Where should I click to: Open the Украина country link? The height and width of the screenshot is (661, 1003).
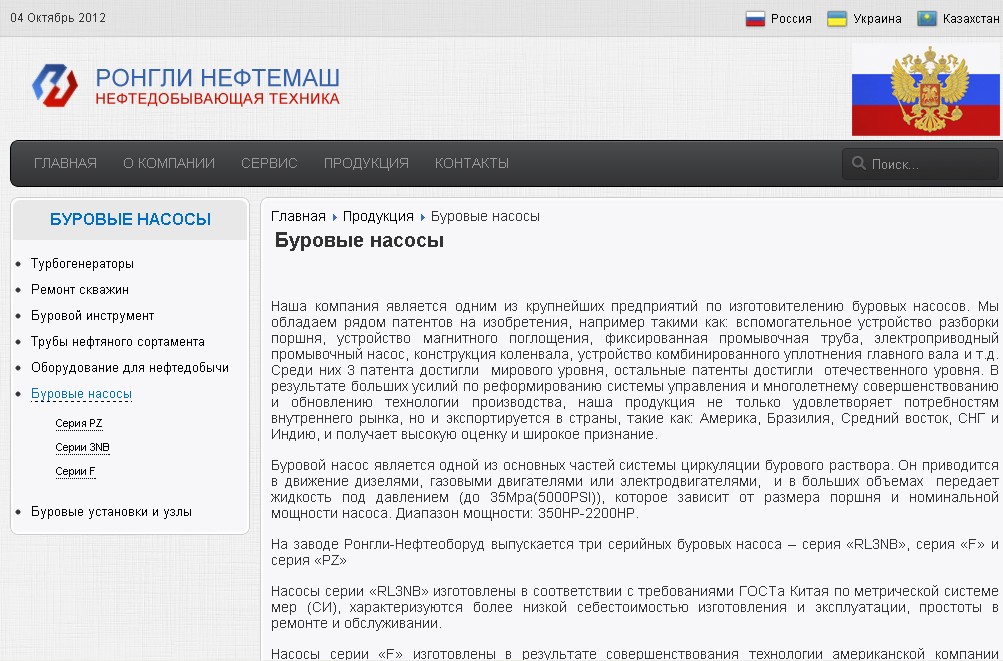tap(877, 19)
